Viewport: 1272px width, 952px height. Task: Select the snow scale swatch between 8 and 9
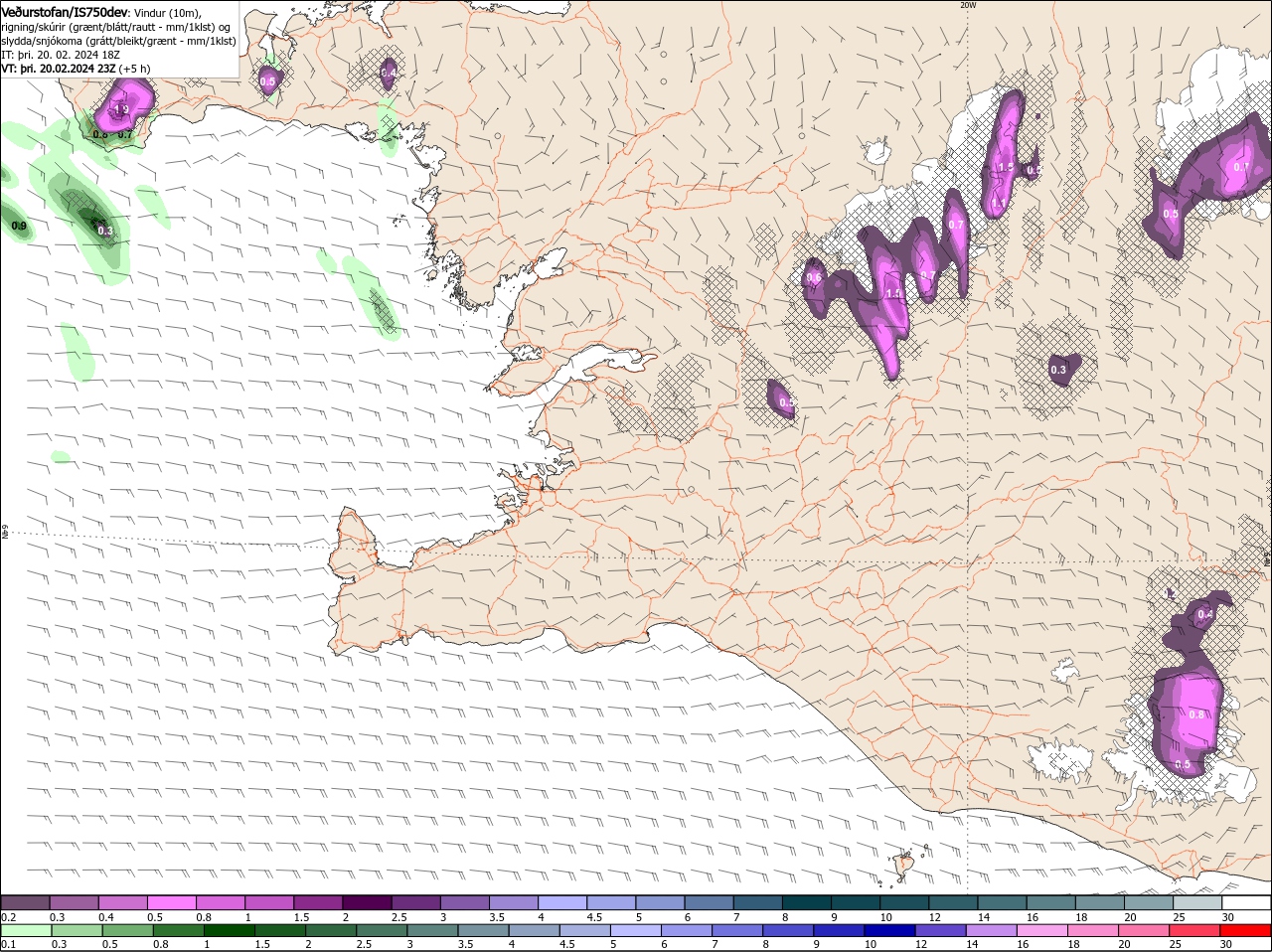806,902
